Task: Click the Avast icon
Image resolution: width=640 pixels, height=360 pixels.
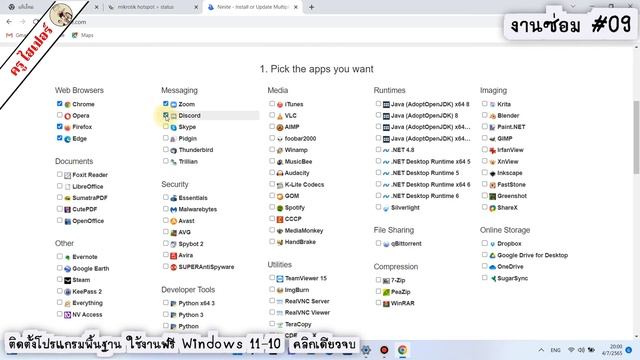Action: [x=174, y=221]
